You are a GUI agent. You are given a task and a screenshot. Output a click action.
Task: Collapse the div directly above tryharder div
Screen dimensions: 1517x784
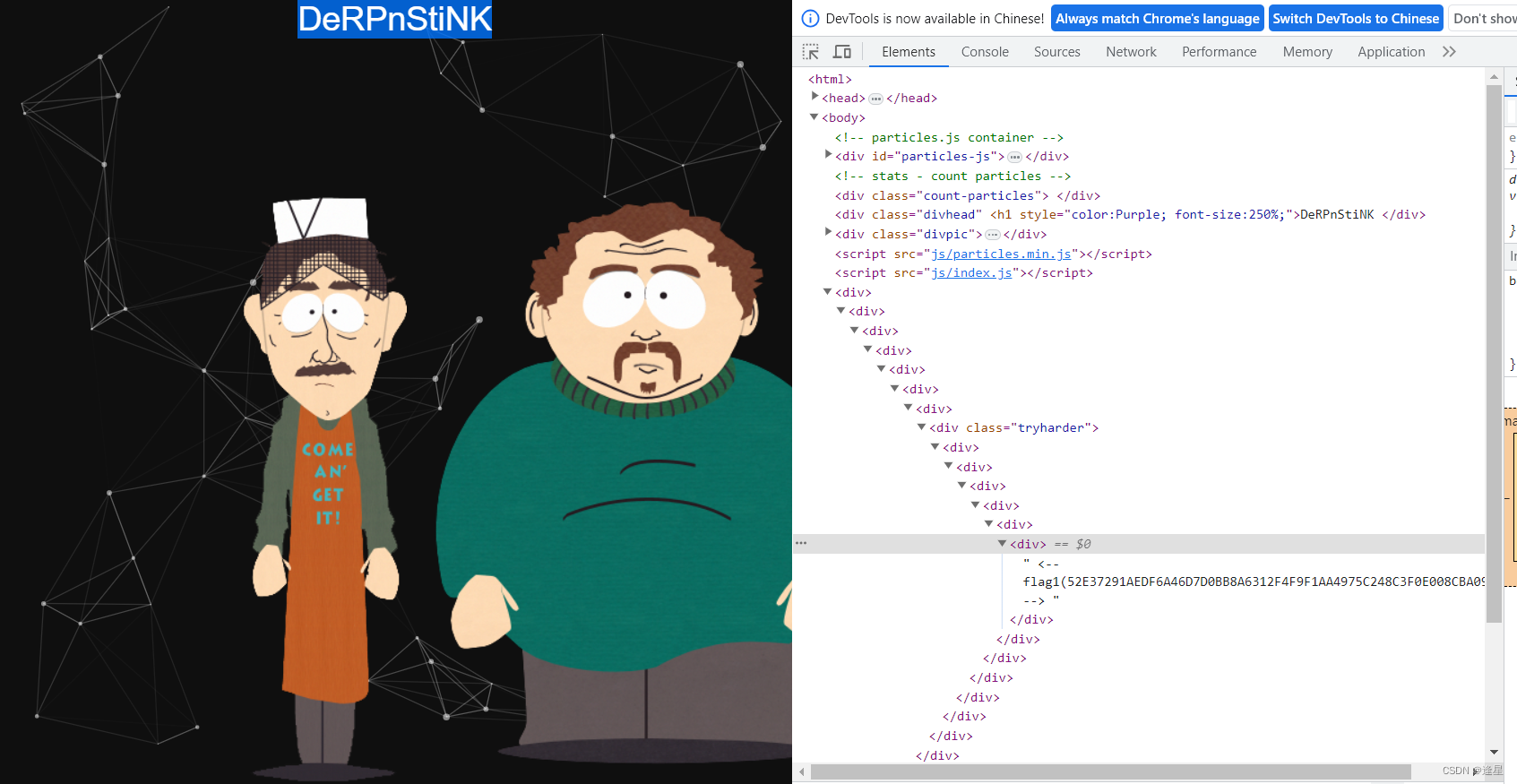908,408
